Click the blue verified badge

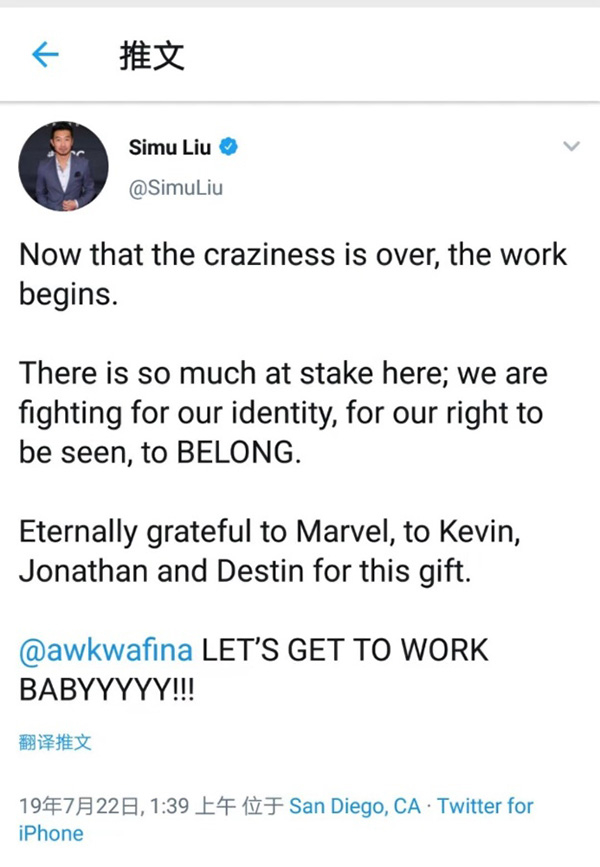pyautogui.click(x=228, y=148)
